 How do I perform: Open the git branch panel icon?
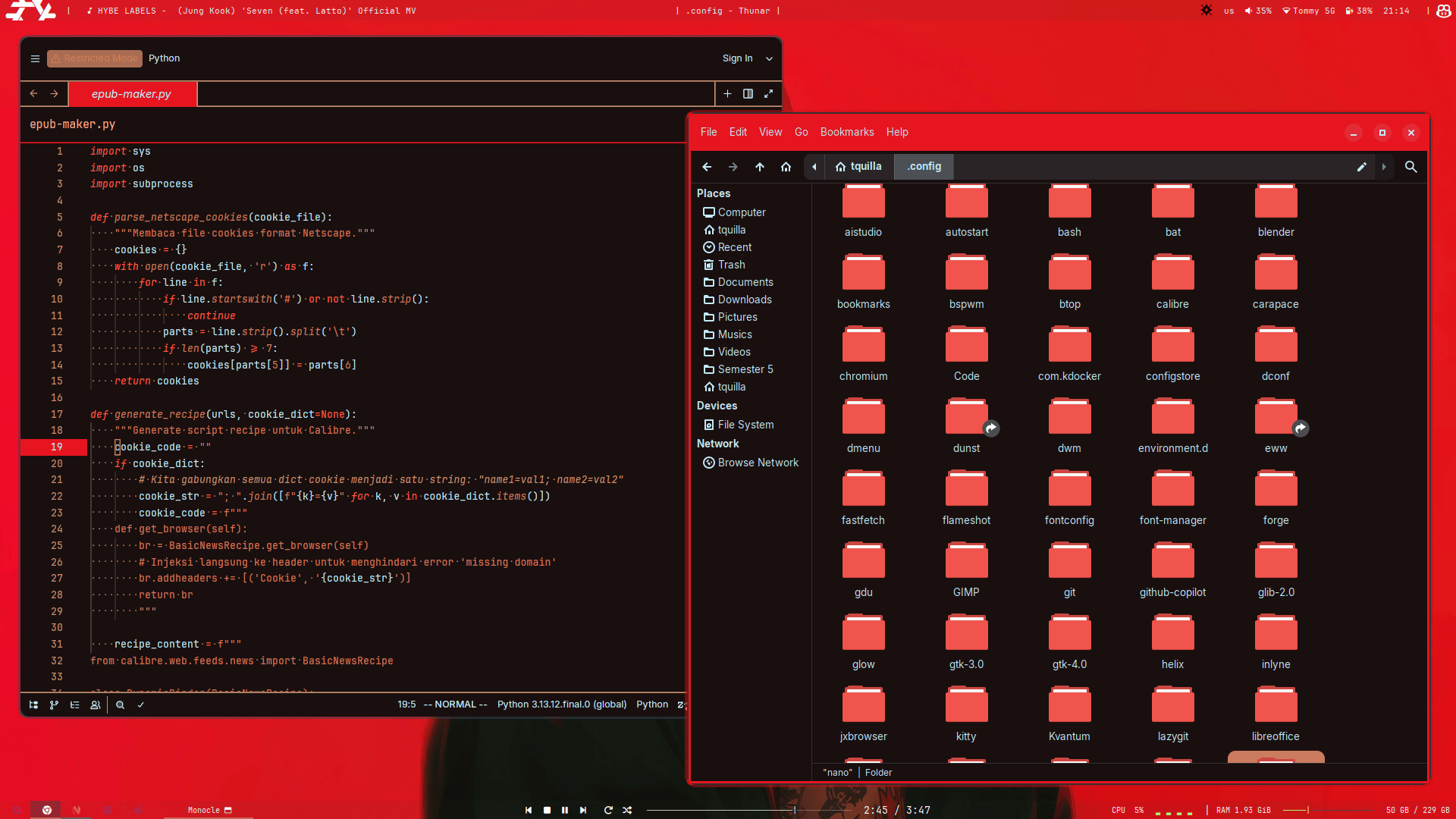tap(54, 704)
